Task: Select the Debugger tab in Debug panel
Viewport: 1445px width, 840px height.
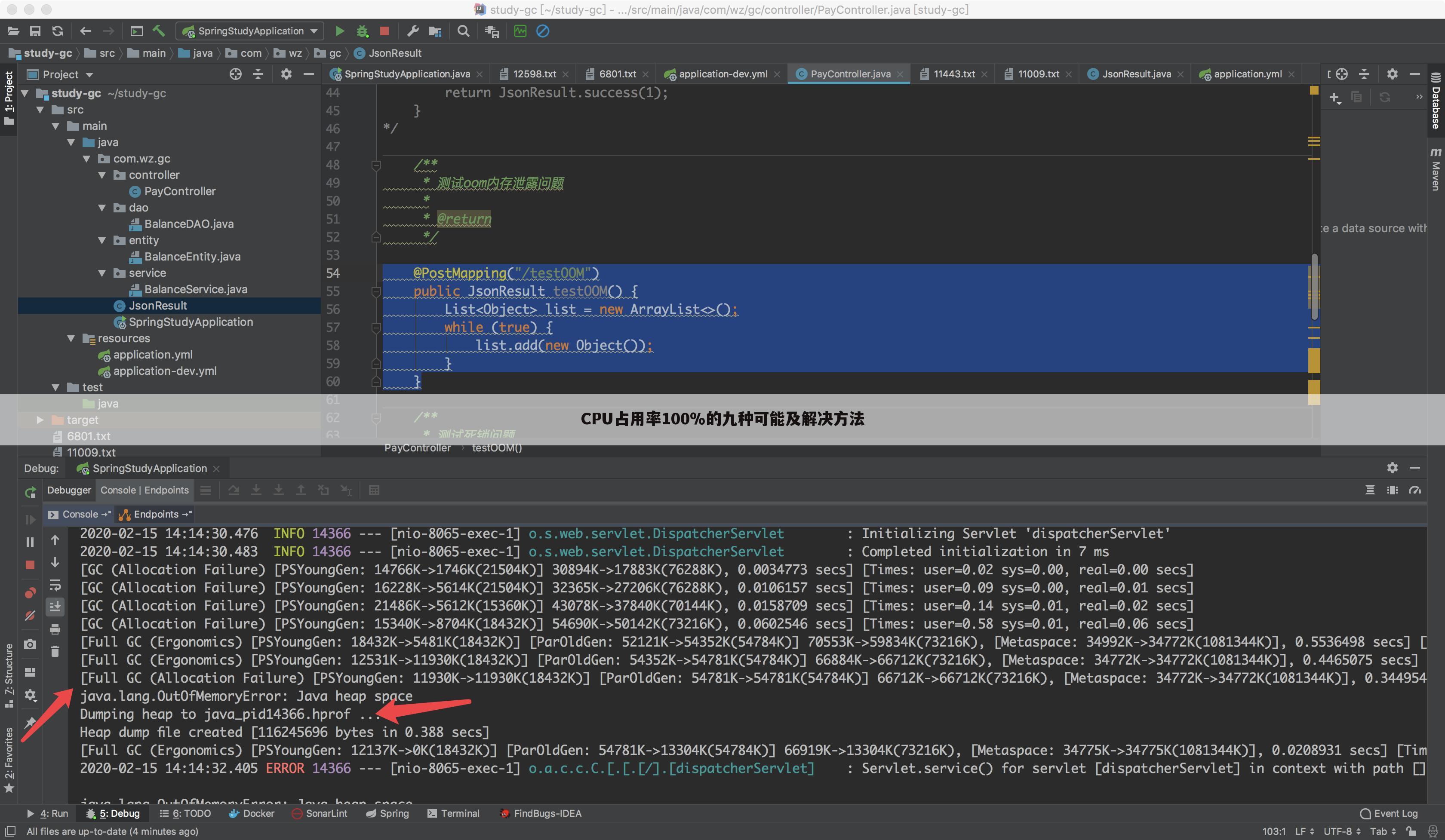Action: coord(69,491)
